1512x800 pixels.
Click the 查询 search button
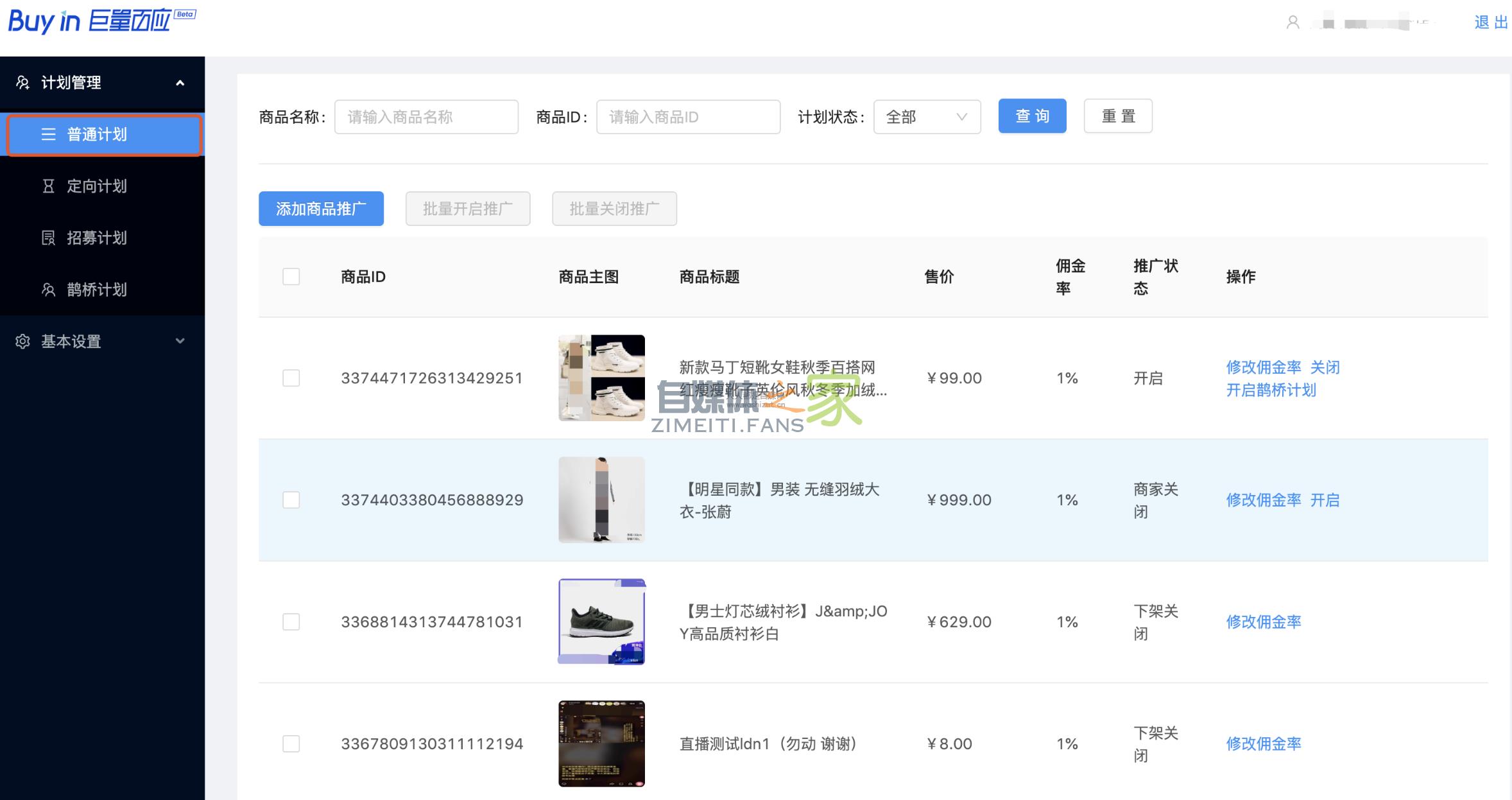coord(1032,116)
